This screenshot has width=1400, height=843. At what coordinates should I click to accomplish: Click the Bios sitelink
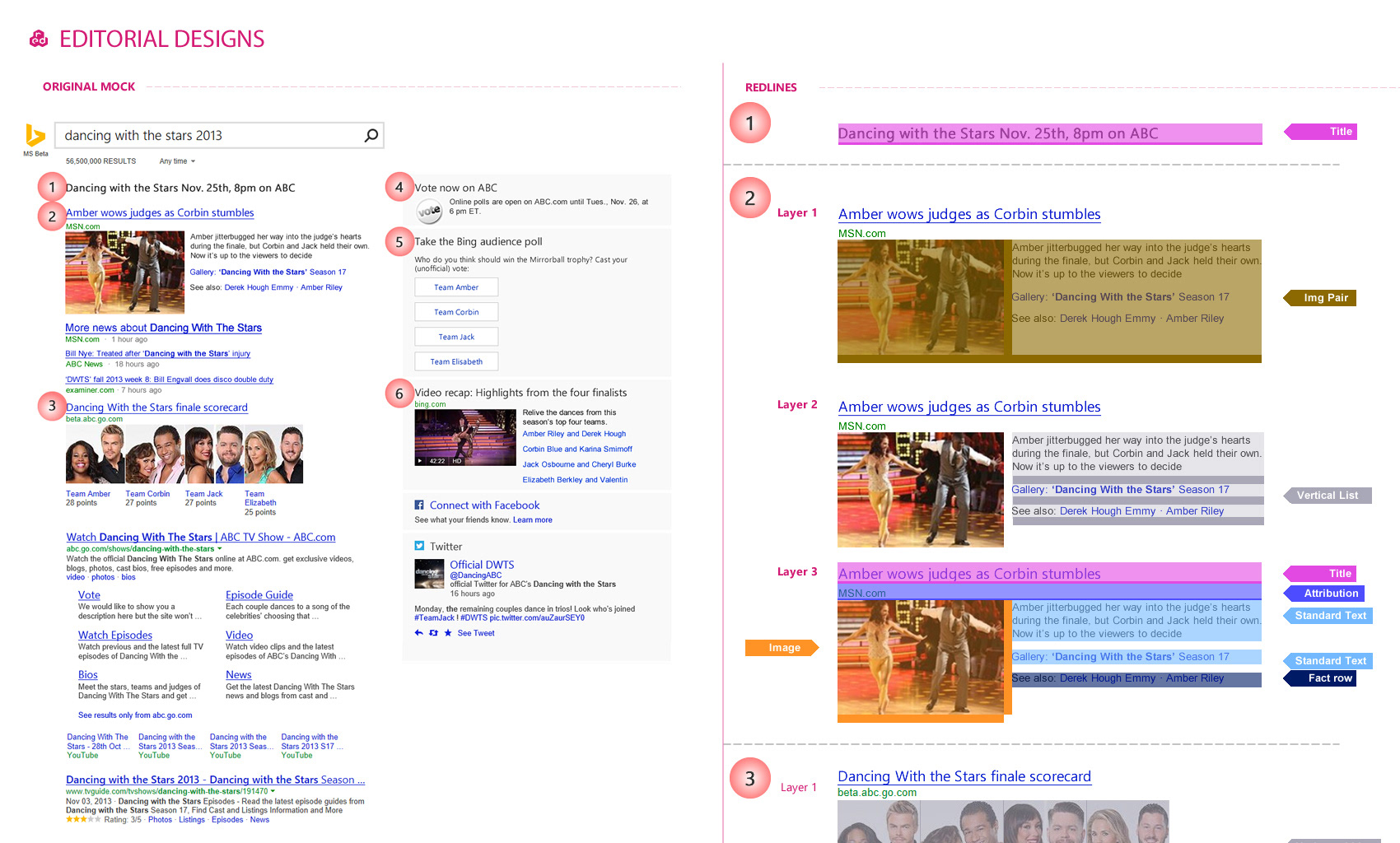coord(88,675)
